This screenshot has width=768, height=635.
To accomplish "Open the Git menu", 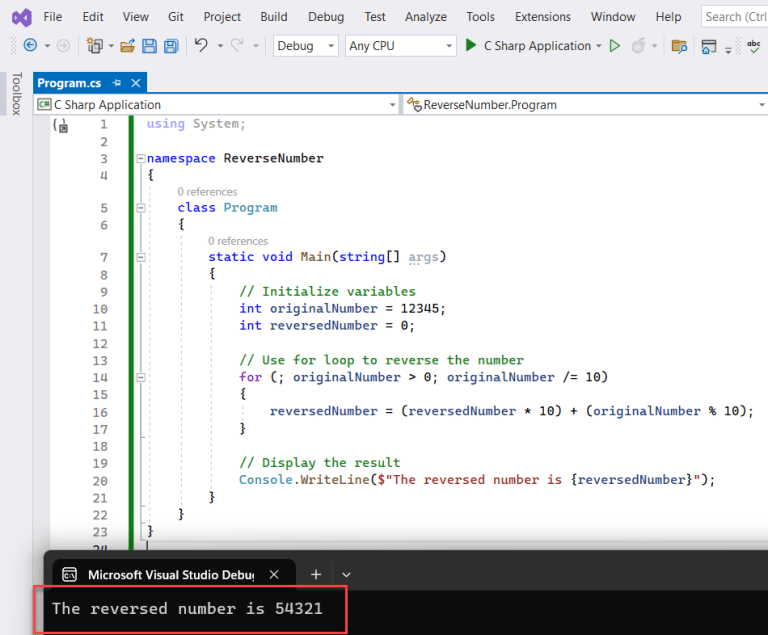I will click(x=176, y=17).
